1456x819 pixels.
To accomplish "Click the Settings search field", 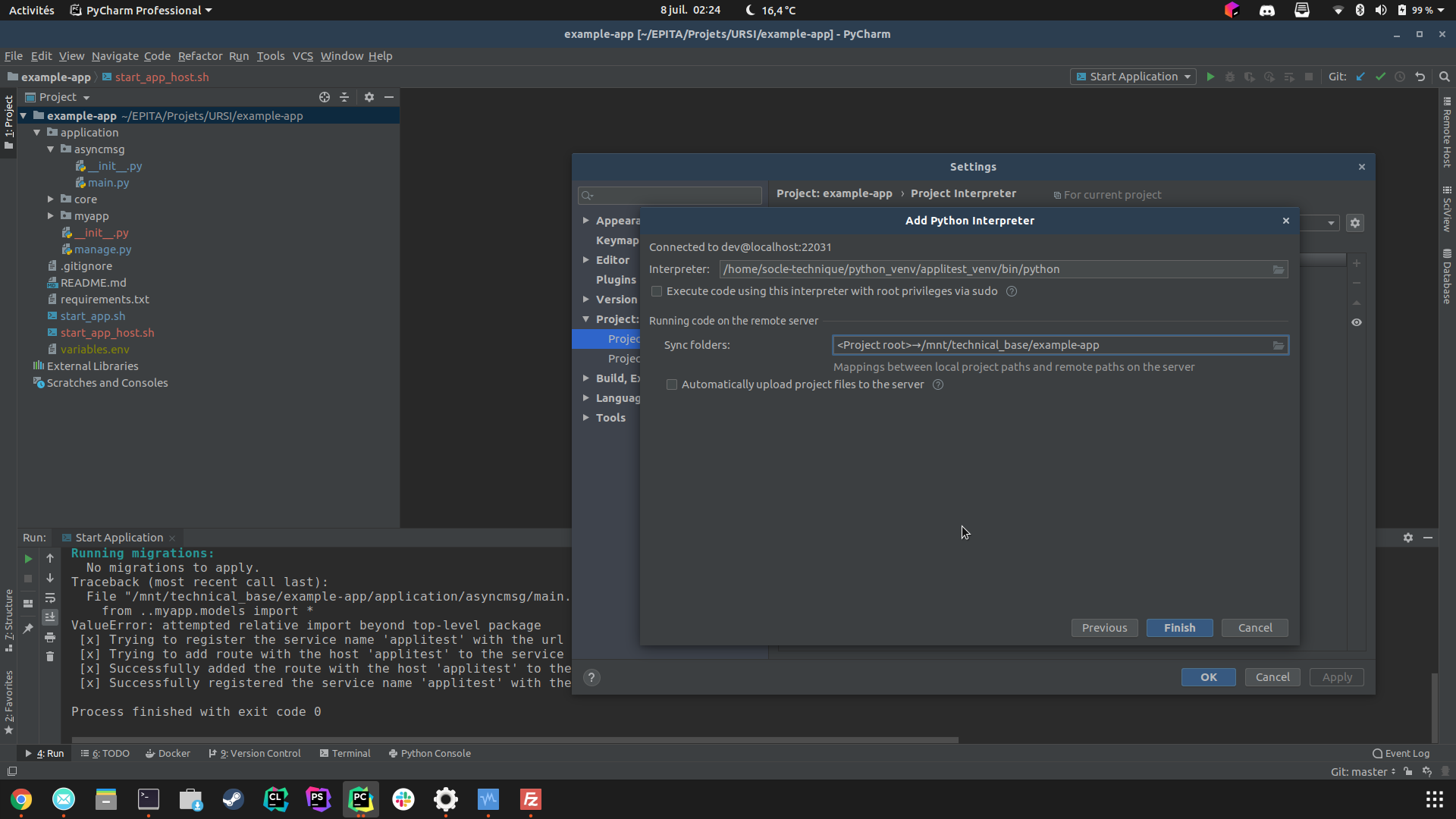I will [670, 195].
